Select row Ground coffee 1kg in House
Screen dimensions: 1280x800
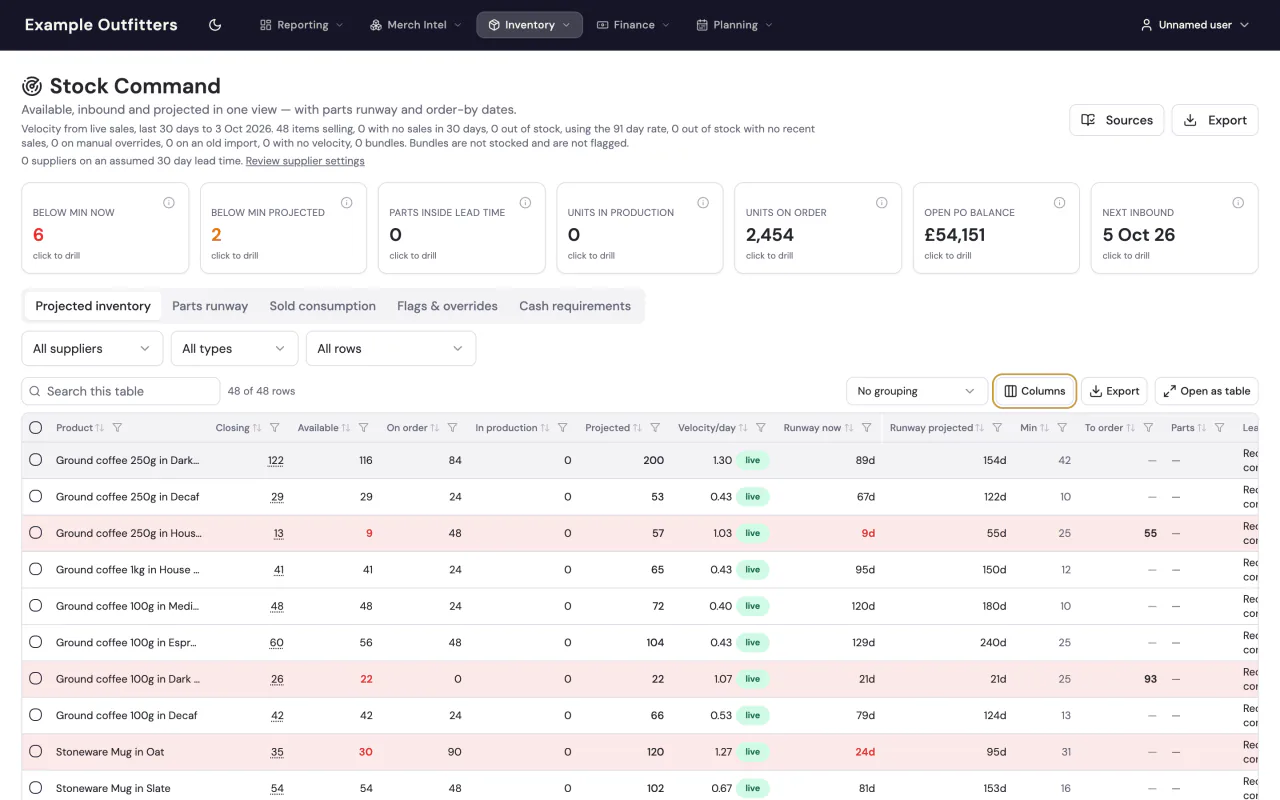[36, 569]
